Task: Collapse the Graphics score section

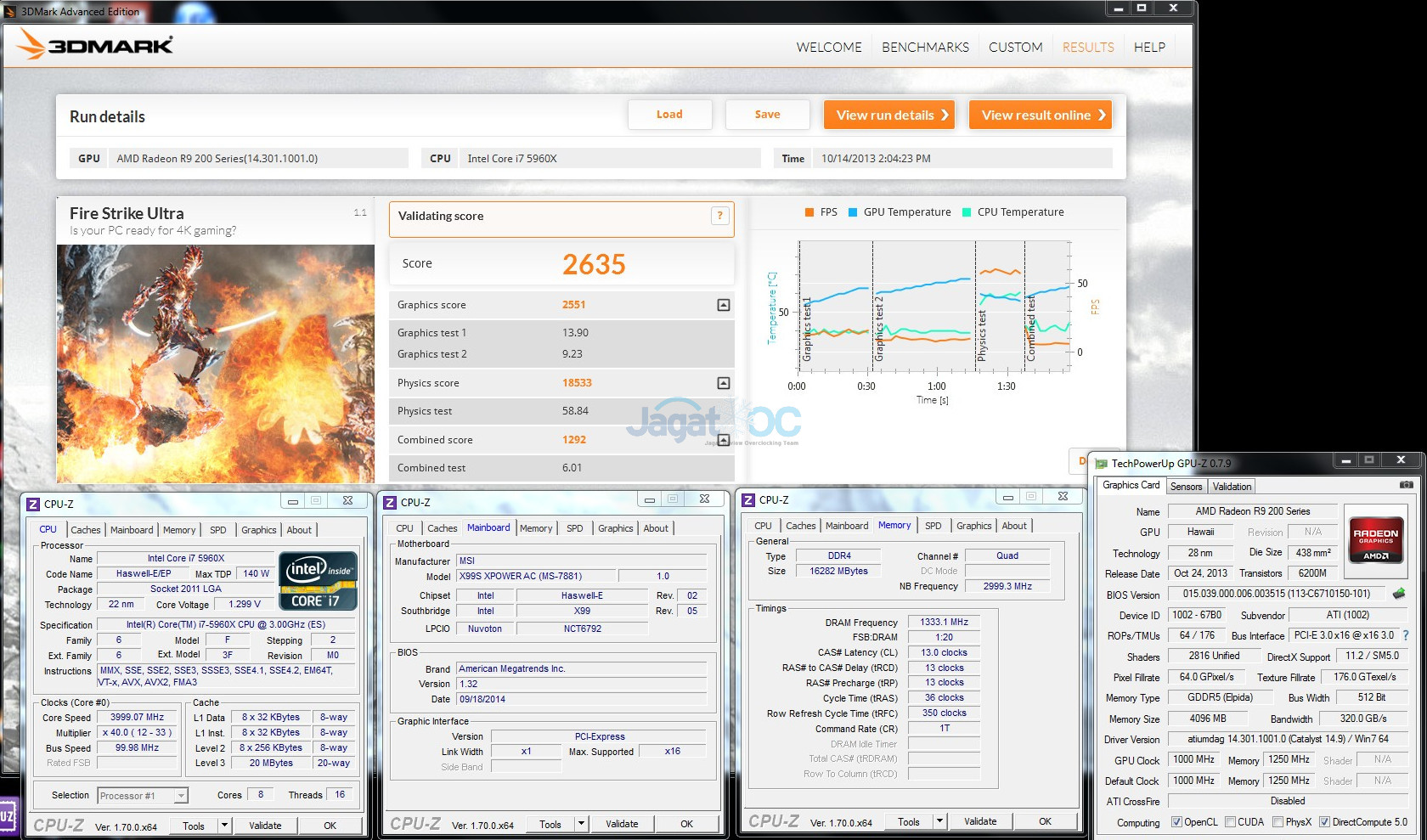Action: tap(724, 305)
